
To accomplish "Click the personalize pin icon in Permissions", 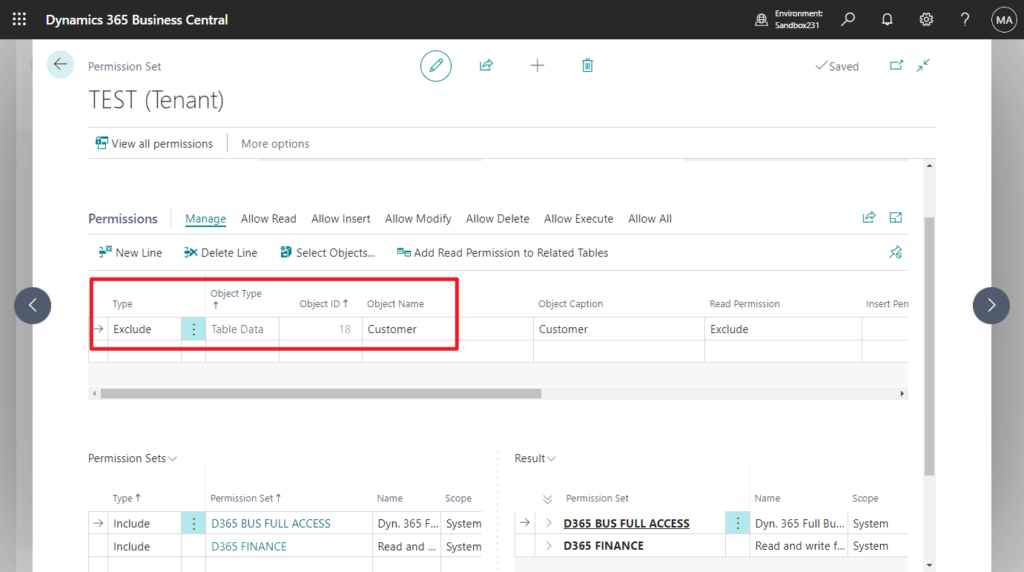I will pyautogui.click(x=895, y=252).
